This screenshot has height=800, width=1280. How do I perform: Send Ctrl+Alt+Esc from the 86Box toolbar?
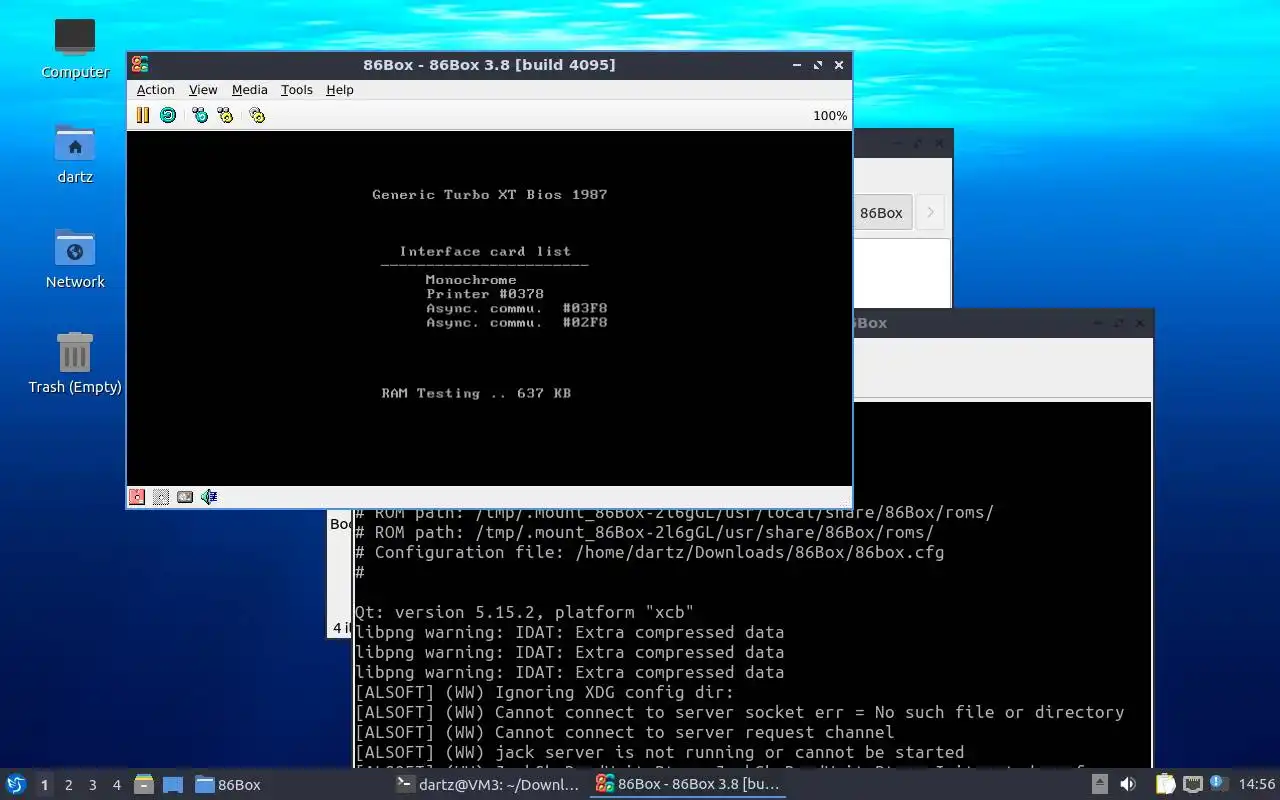click(225, 115)
